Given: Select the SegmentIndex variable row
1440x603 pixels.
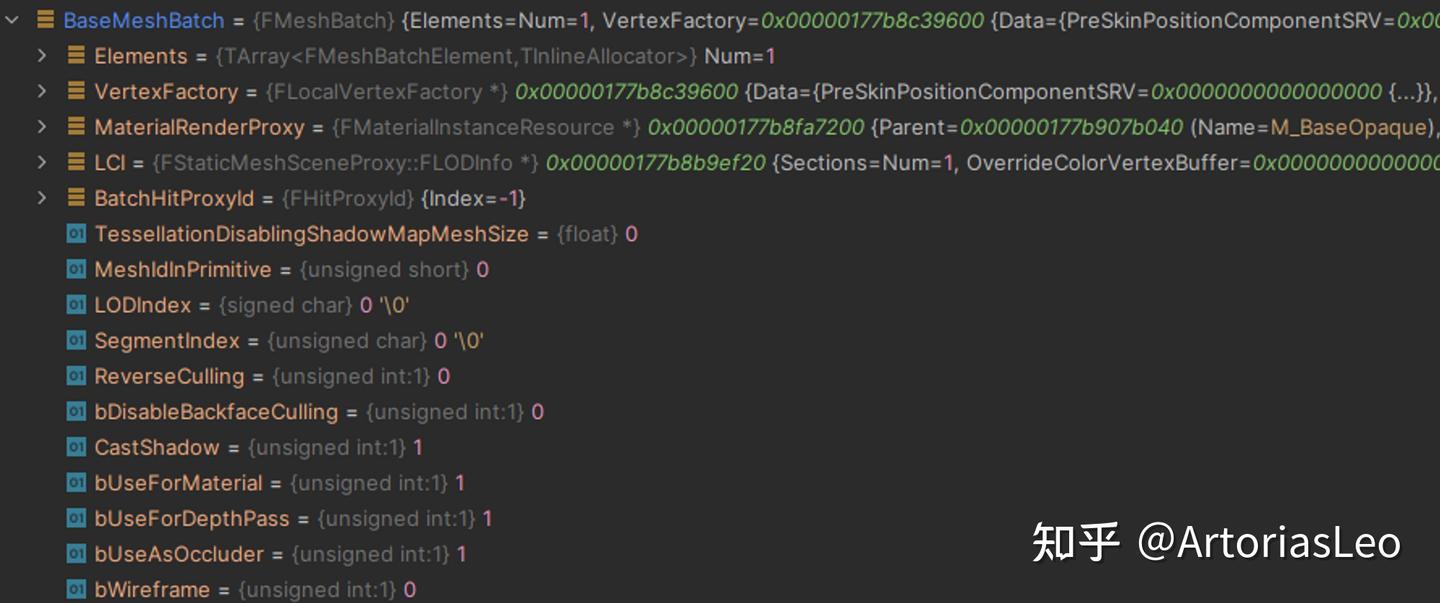Looking at the screenshot, I should point(167,341).
